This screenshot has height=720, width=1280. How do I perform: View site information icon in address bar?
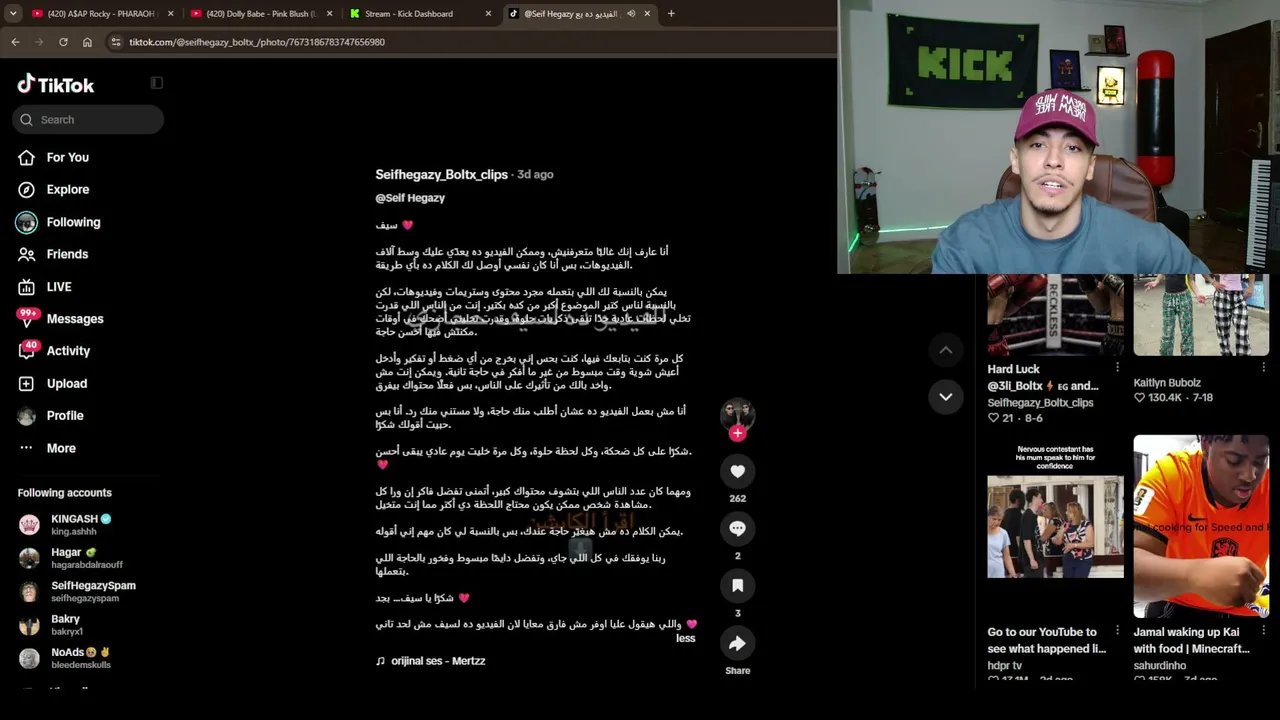(116, 42)
